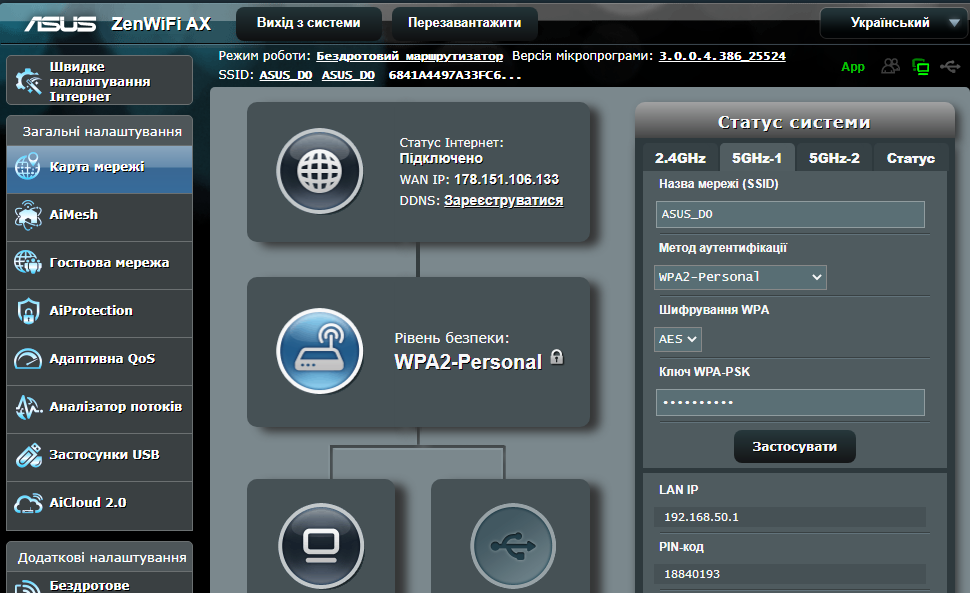Open AiCloud 2.0 menu item
This screenshot has width=970, height=593.
(x=100, y=506)
